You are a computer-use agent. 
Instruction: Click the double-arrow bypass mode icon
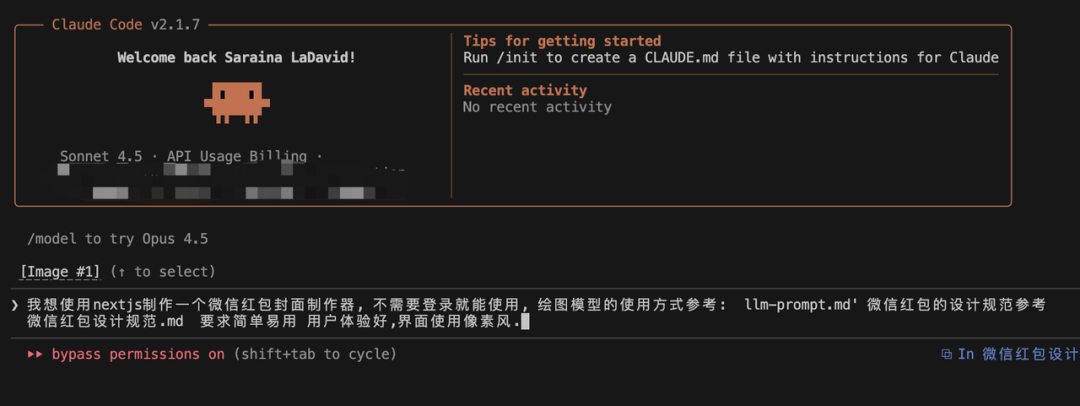pyautogui.click(x=35, y=354)
